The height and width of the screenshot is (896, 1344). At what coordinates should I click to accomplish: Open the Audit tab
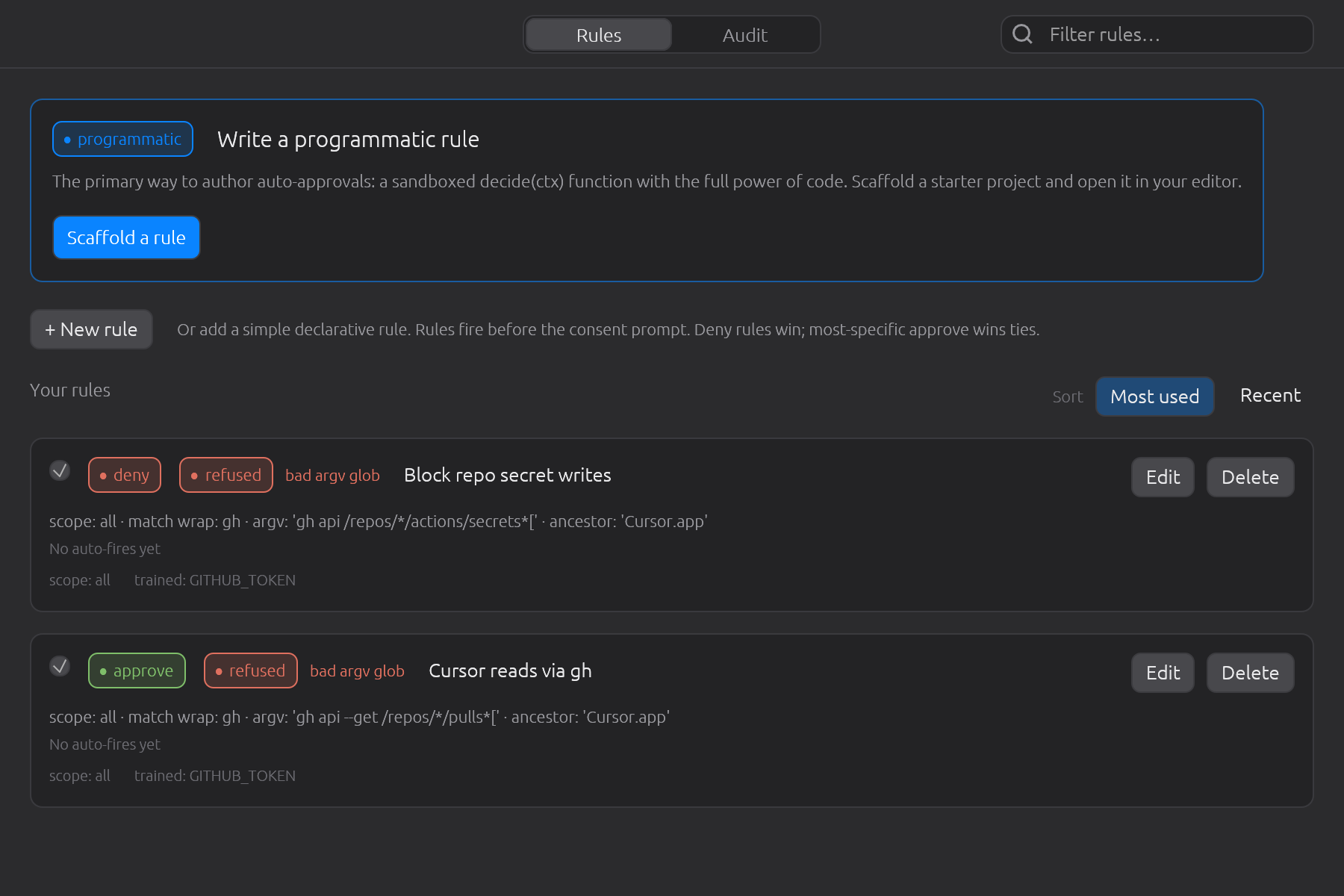point(745,35)
